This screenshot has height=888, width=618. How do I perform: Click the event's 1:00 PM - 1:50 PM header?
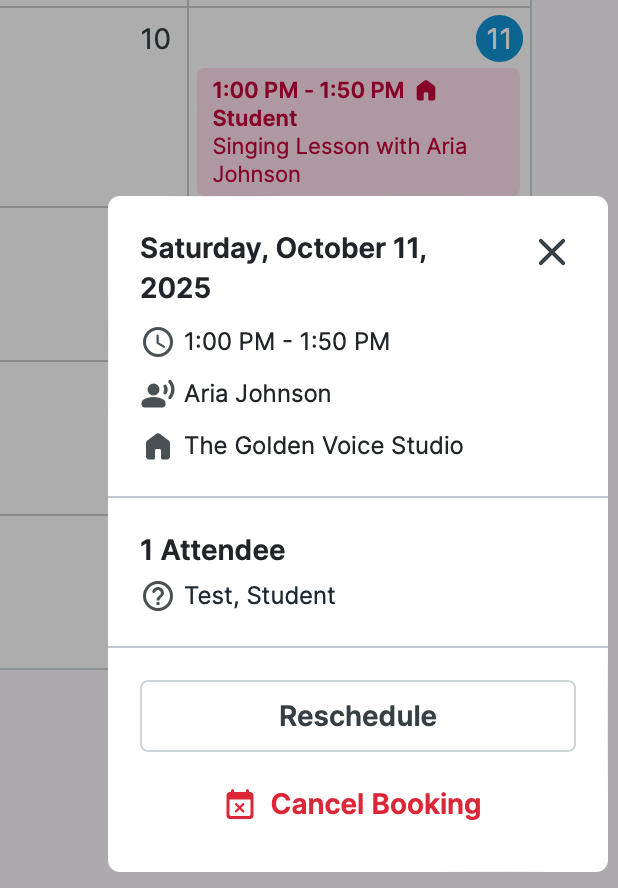click(x=308, y=90)
